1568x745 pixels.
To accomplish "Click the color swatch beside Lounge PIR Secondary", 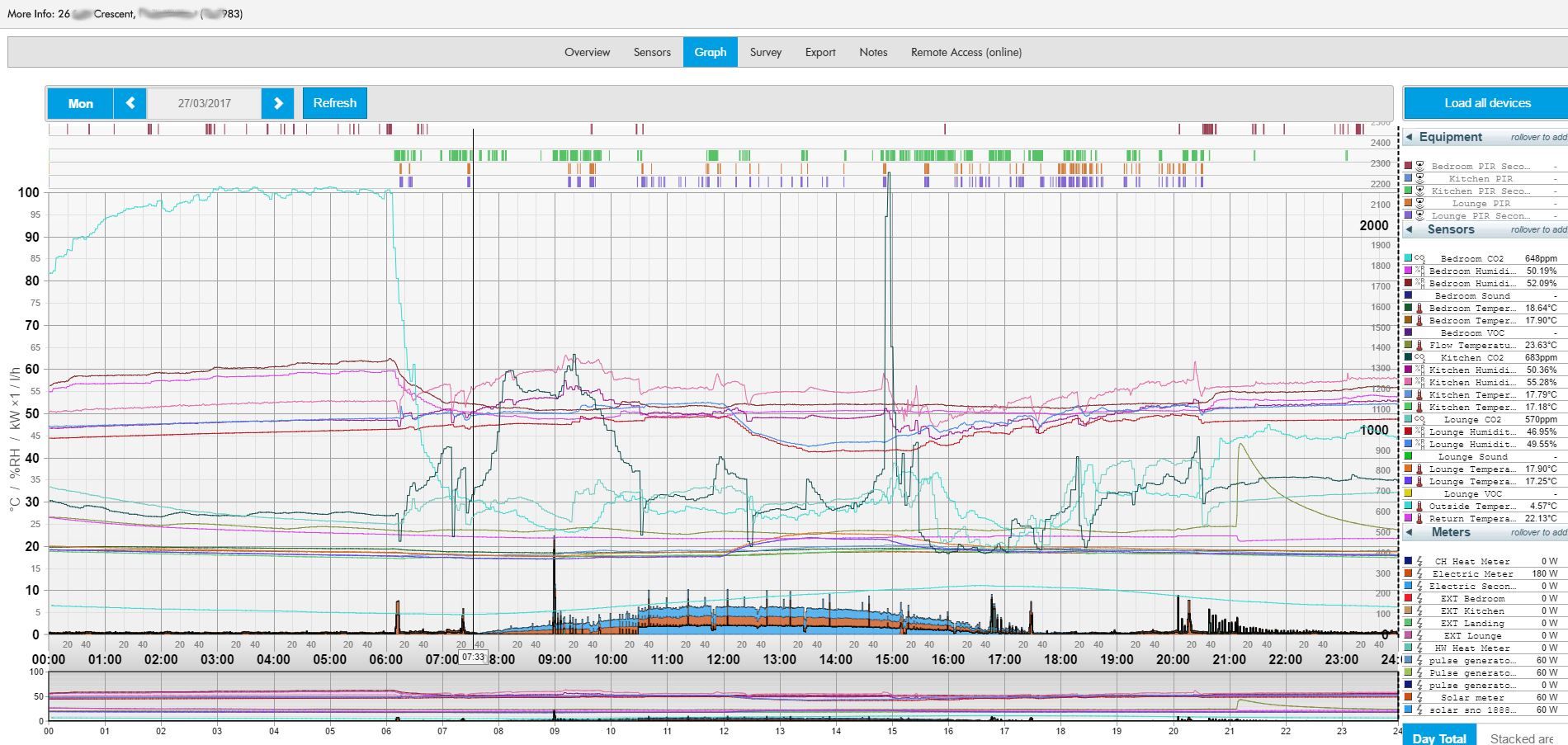I will point(1408,215).
